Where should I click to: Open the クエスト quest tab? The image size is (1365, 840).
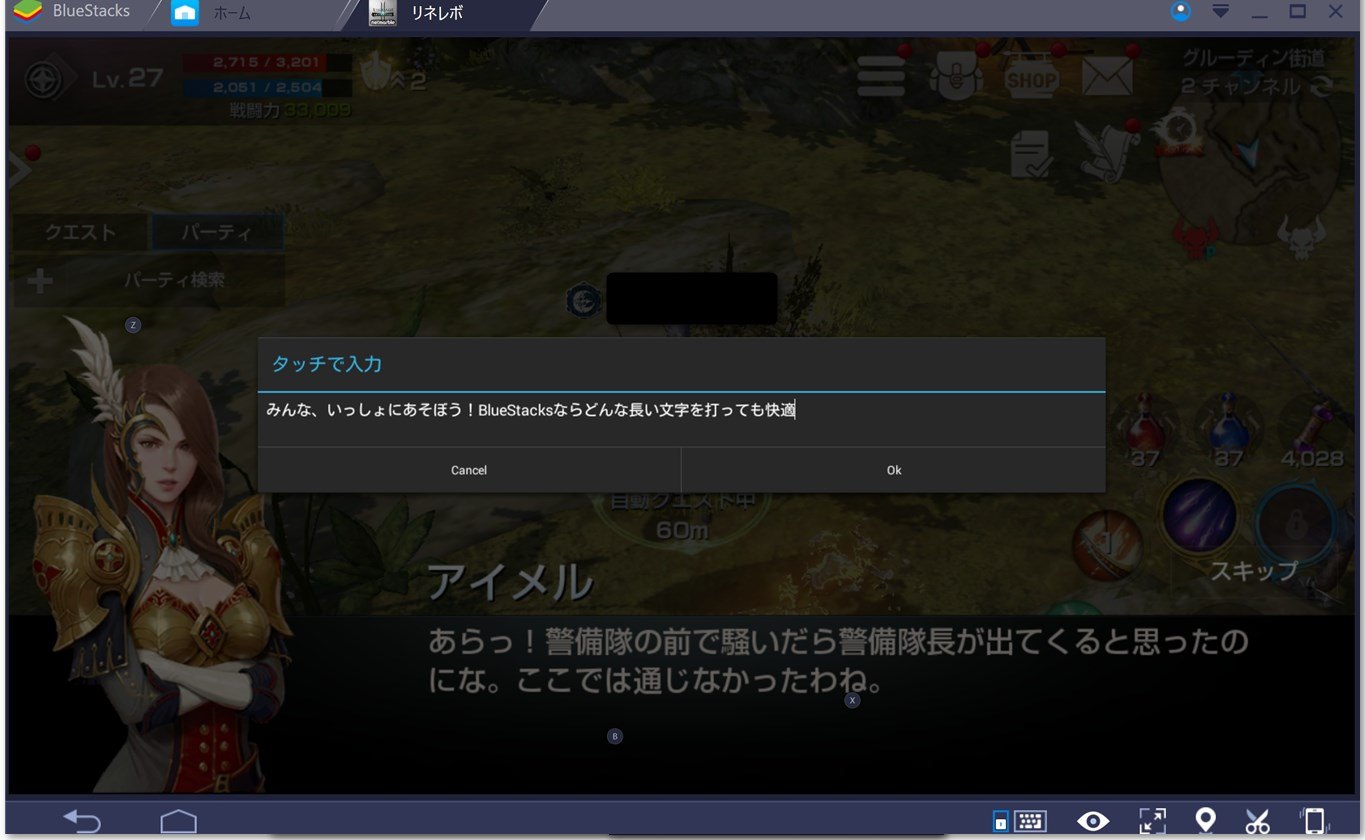tap(80, 233)
